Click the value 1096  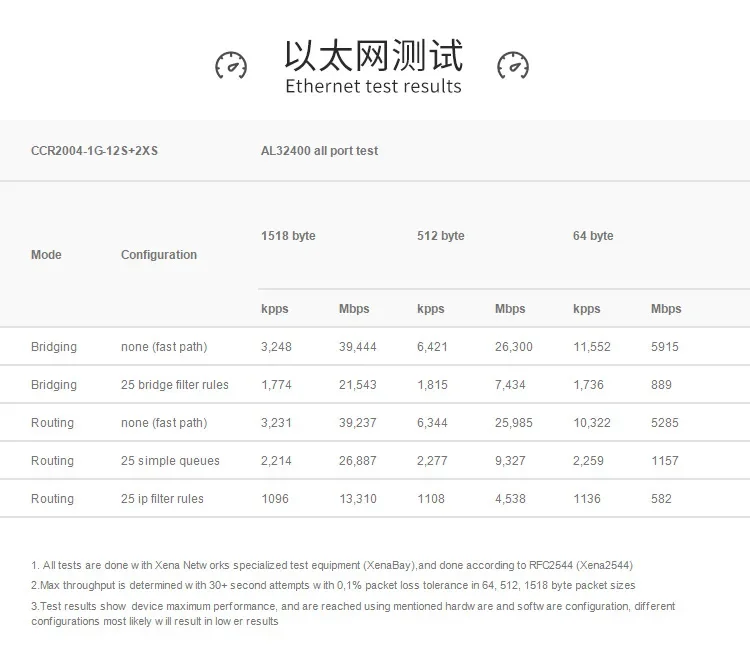[x=275, y=499]
